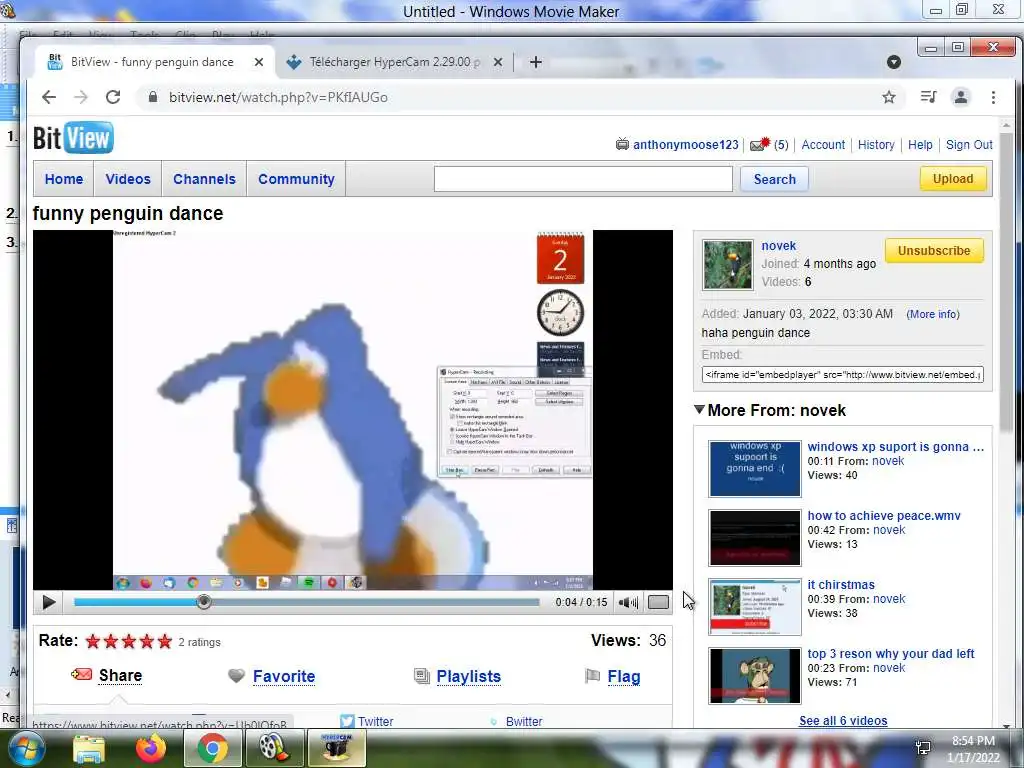Go to the Videos tab
1024x768 pixels.
click(x=128, y=179)
